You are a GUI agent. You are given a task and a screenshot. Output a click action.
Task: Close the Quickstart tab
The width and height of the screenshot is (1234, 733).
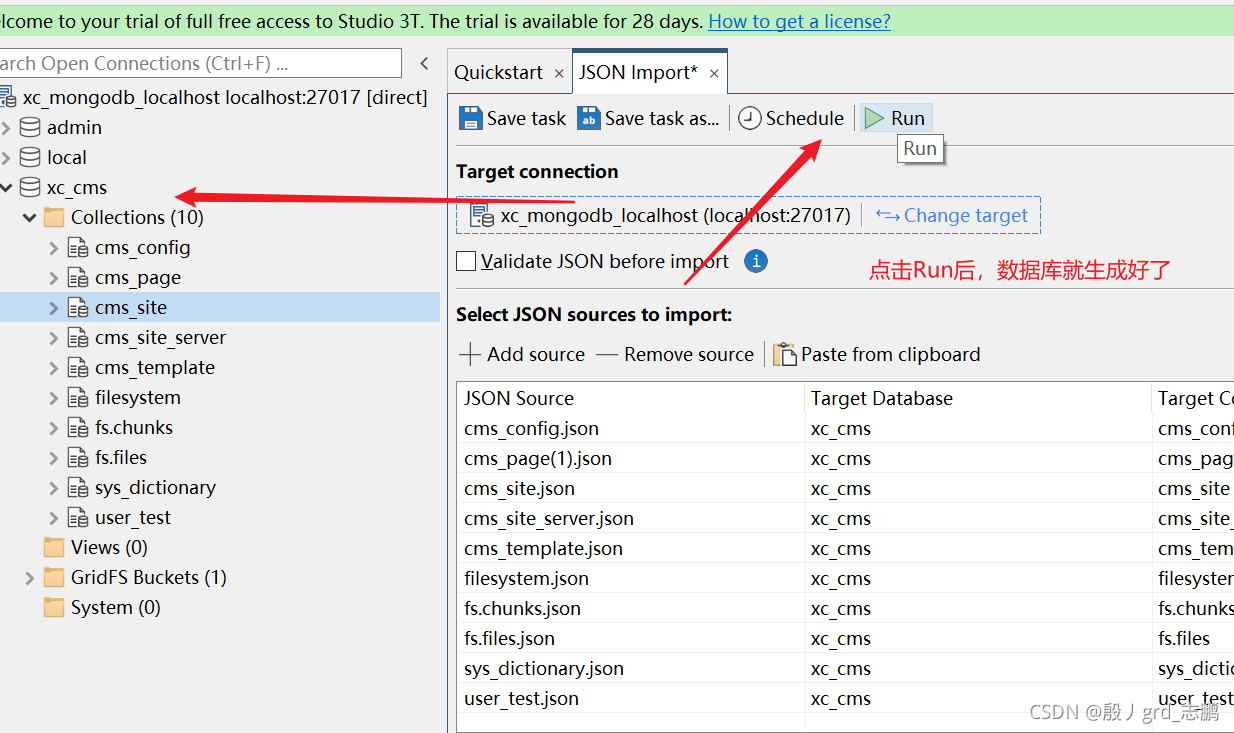(559, 73)
